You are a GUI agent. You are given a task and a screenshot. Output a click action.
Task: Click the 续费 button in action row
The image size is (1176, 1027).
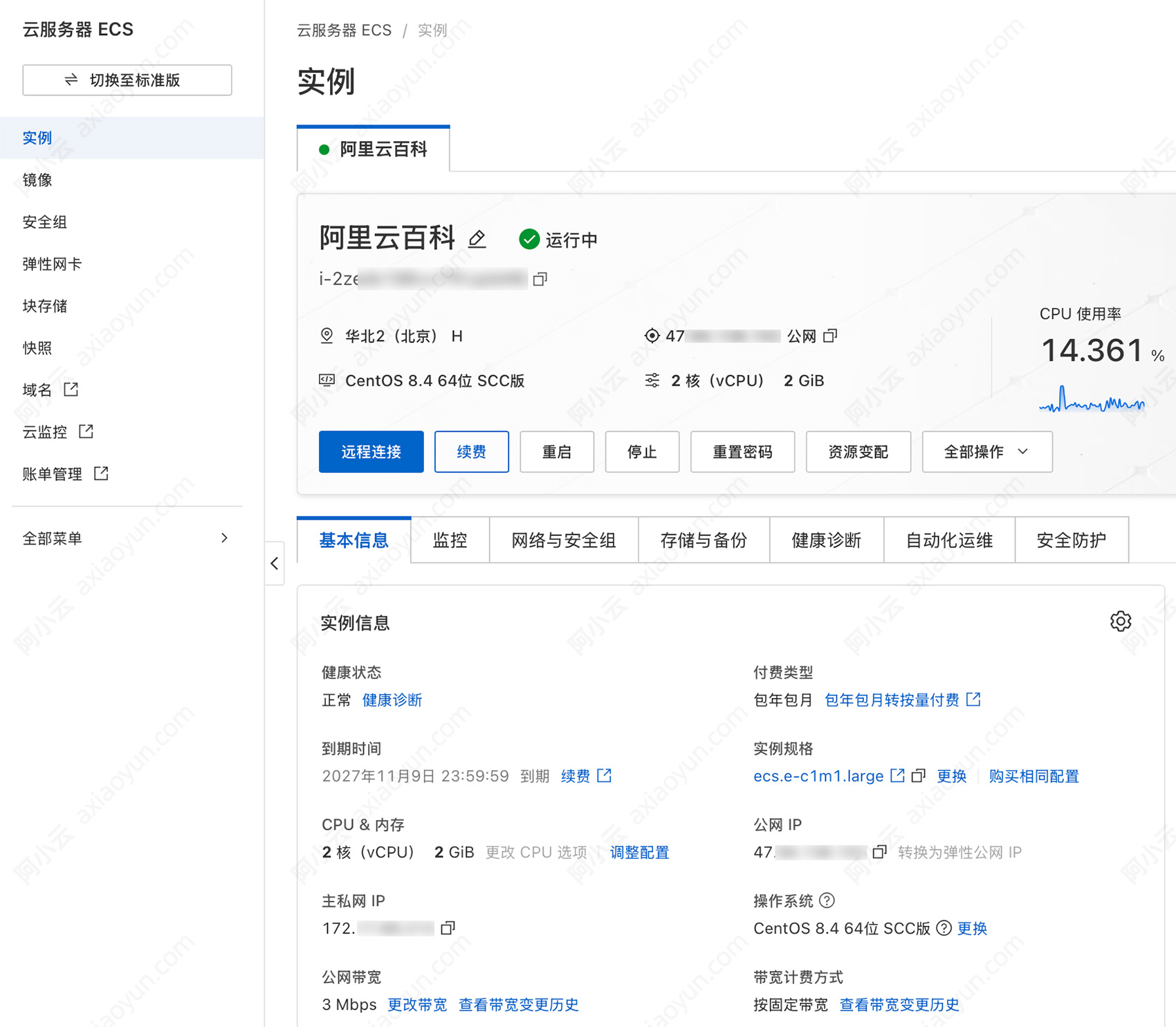(472, 452)
